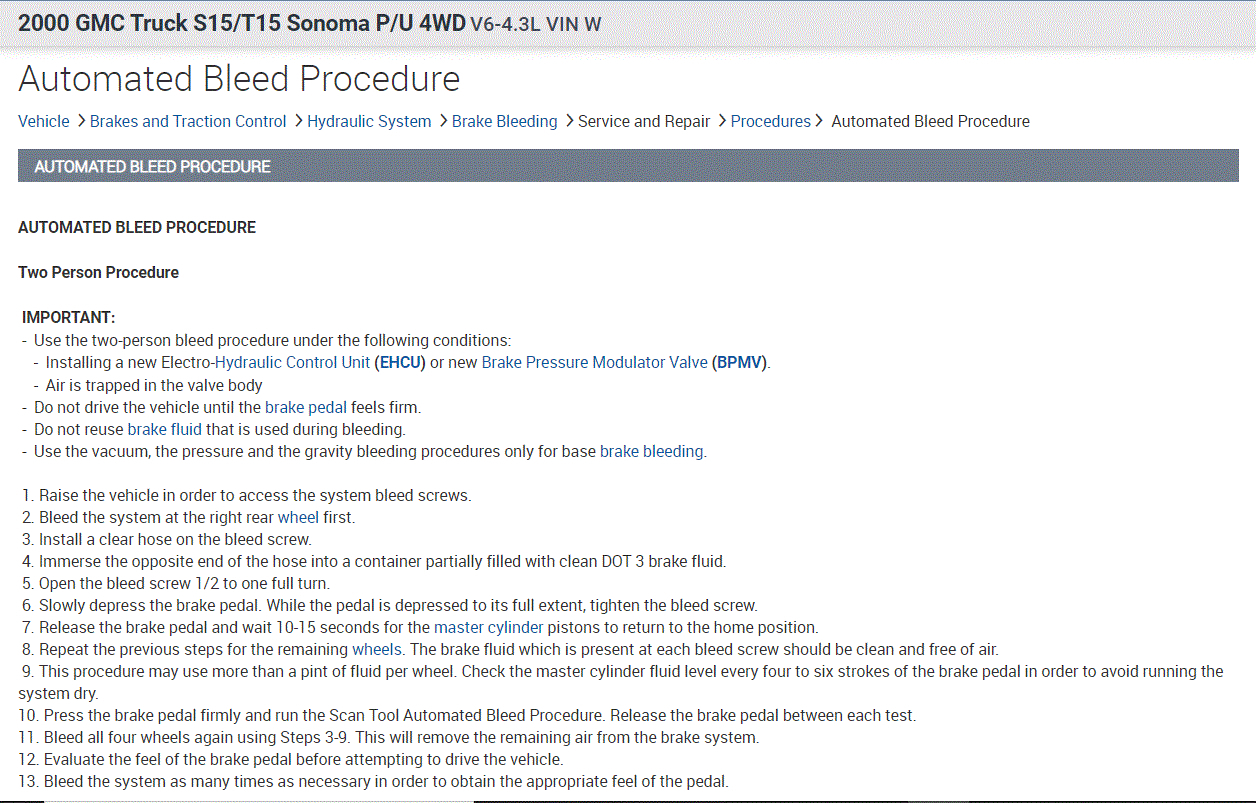Open Brakes and Traction Control breadcrumb
This screenshot has width=1256, height=803.
click(188, 122)
